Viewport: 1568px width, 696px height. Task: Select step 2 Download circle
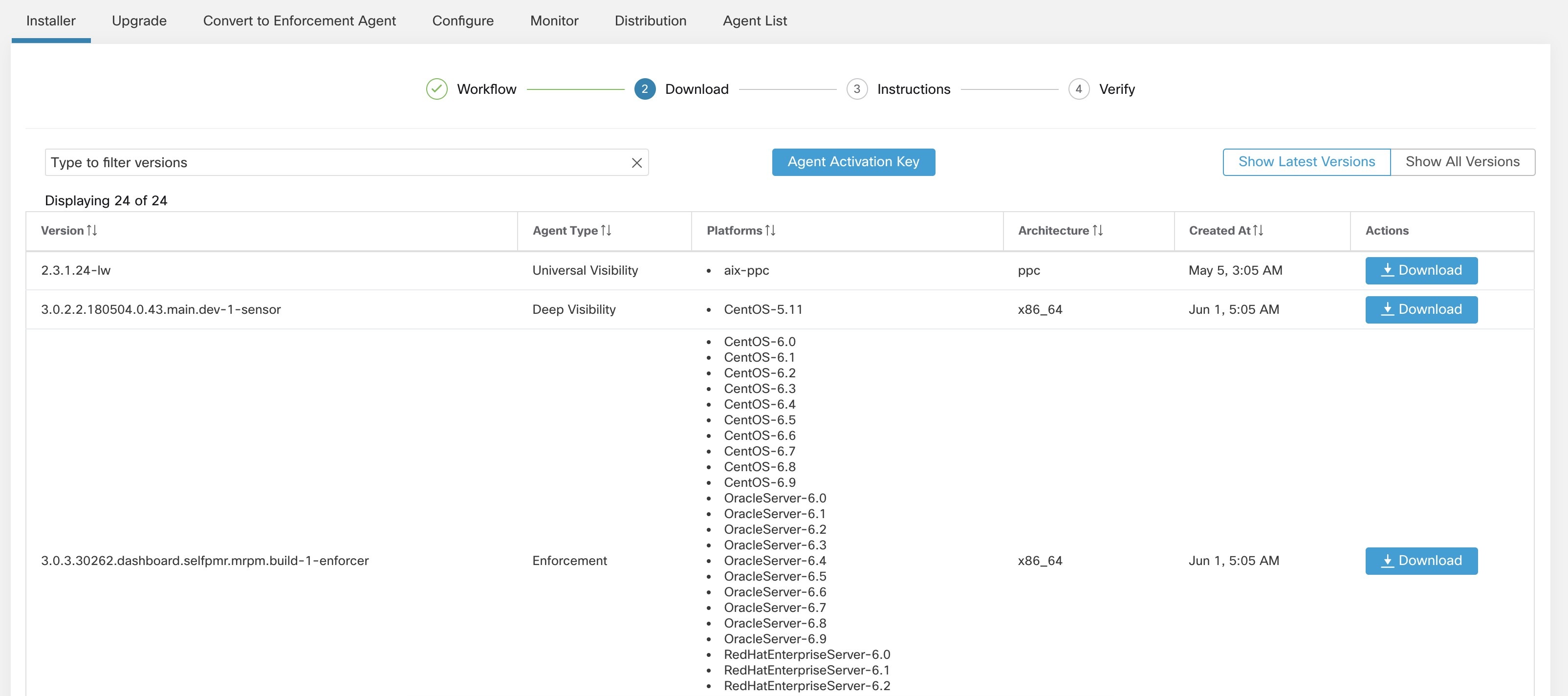[645, 89]
